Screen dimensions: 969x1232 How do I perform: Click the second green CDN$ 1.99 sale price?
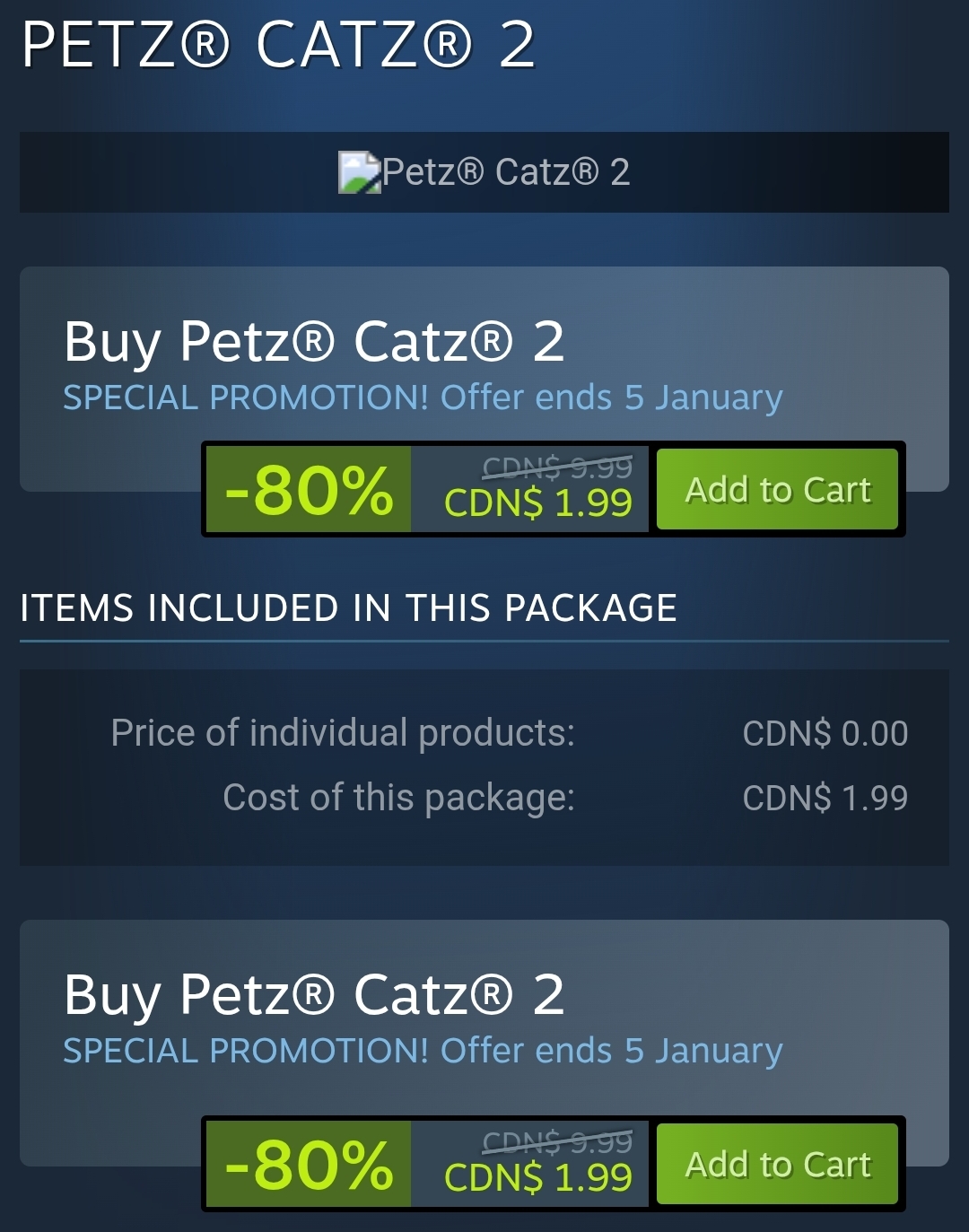(x=538, y=1178)
